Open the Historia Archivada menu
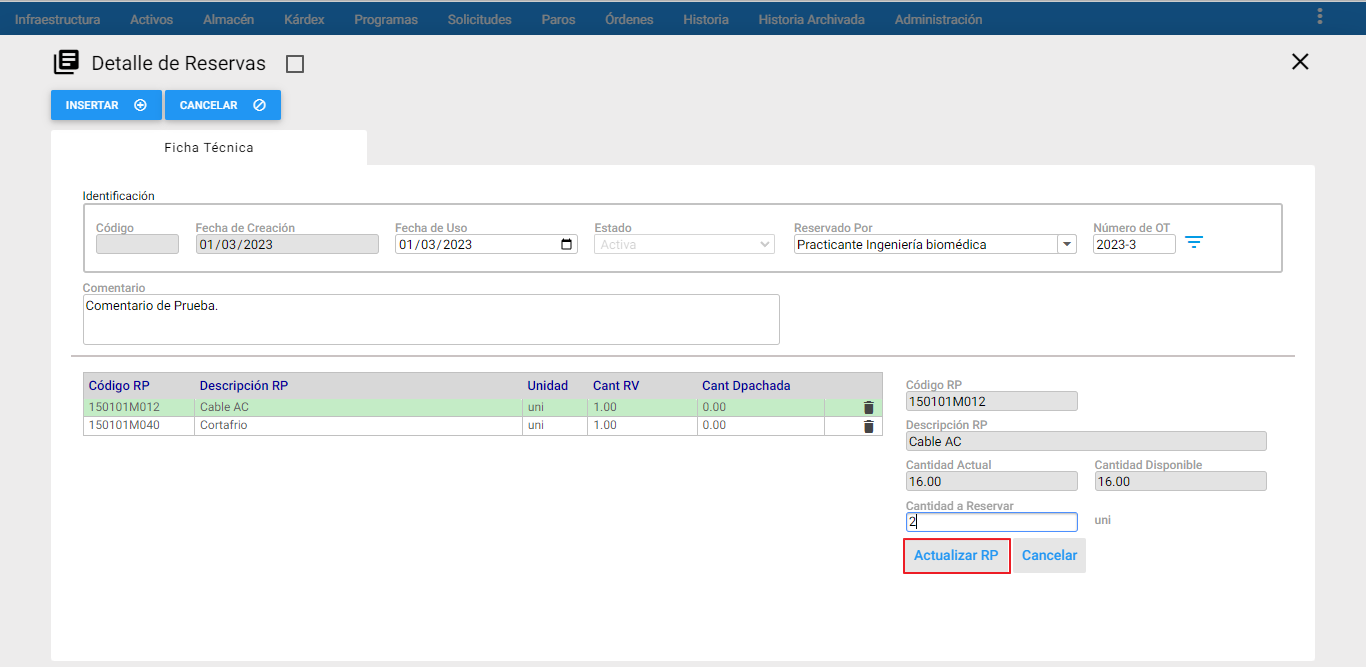Screen dimensions: 1366x667 click(811, 19)
